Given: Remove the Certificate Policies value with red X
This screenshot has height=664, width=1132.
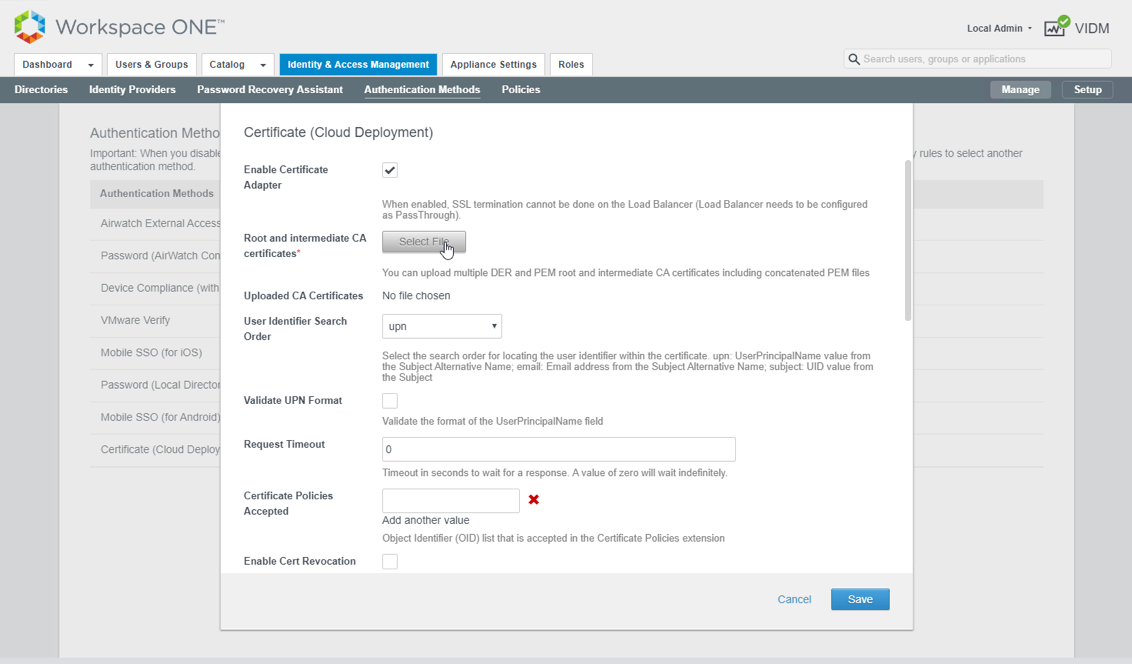Looking at the screenshot, I should point(533,500).
